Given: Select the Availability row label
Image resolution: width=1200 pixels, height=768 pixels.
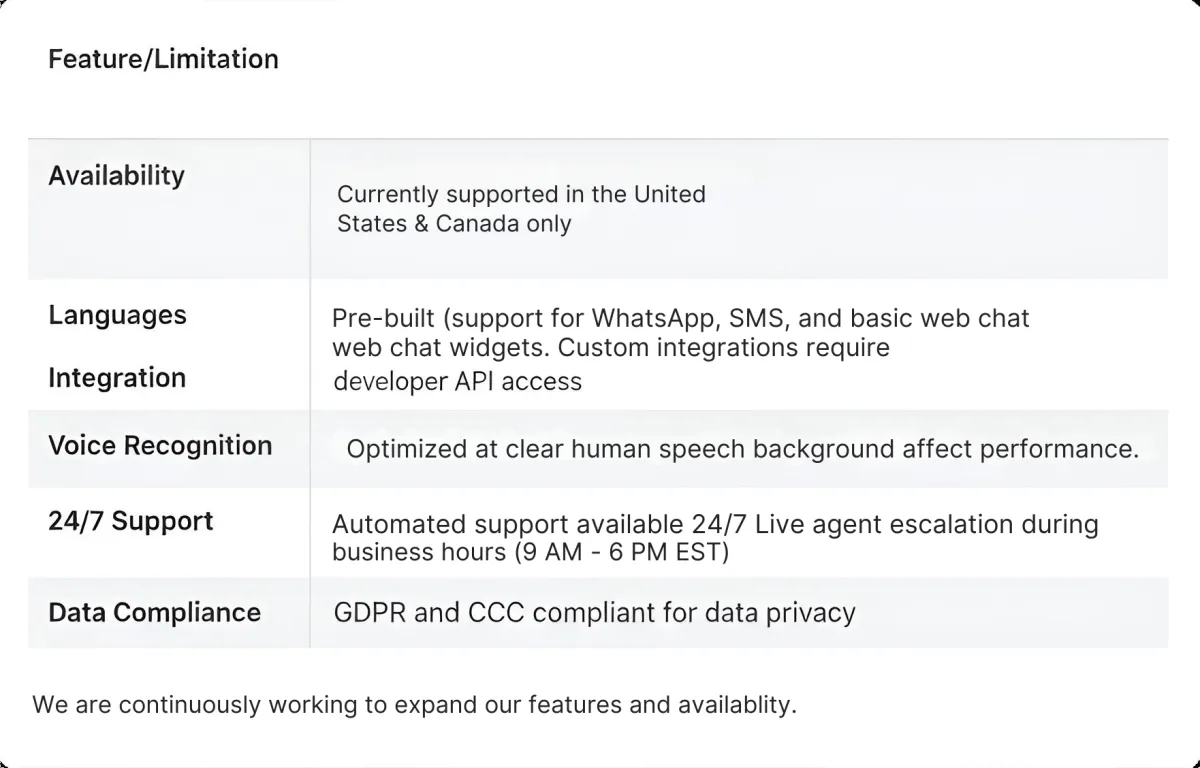Looking at the screenshot, I should click(116, 175).
